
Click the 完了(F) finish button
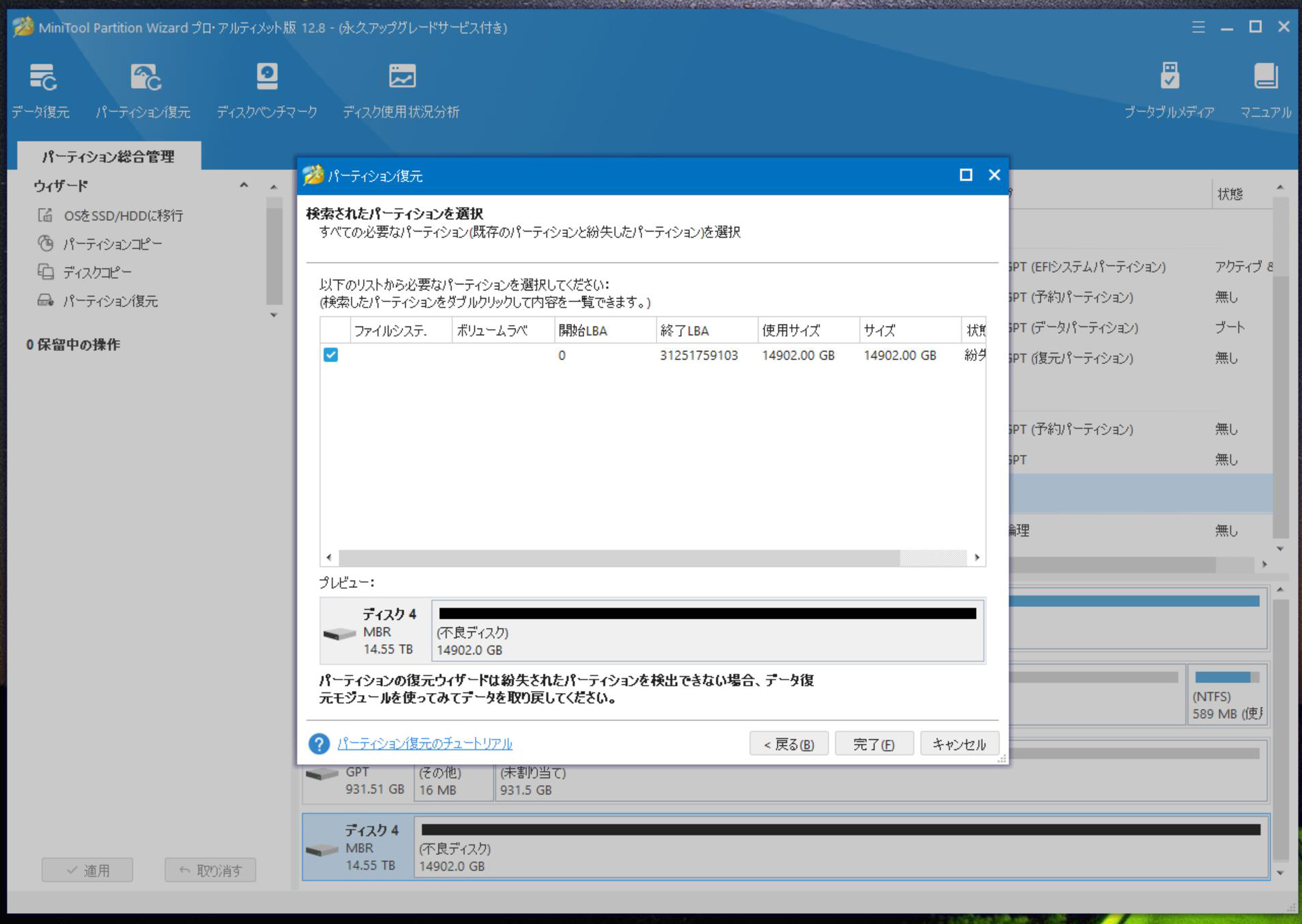coord(874,744)
